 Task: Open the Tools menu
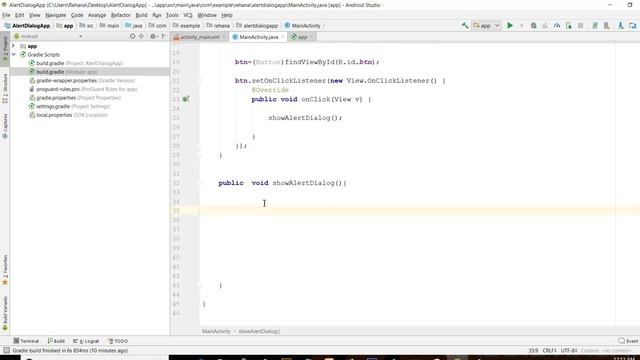[x=172, y=15]
